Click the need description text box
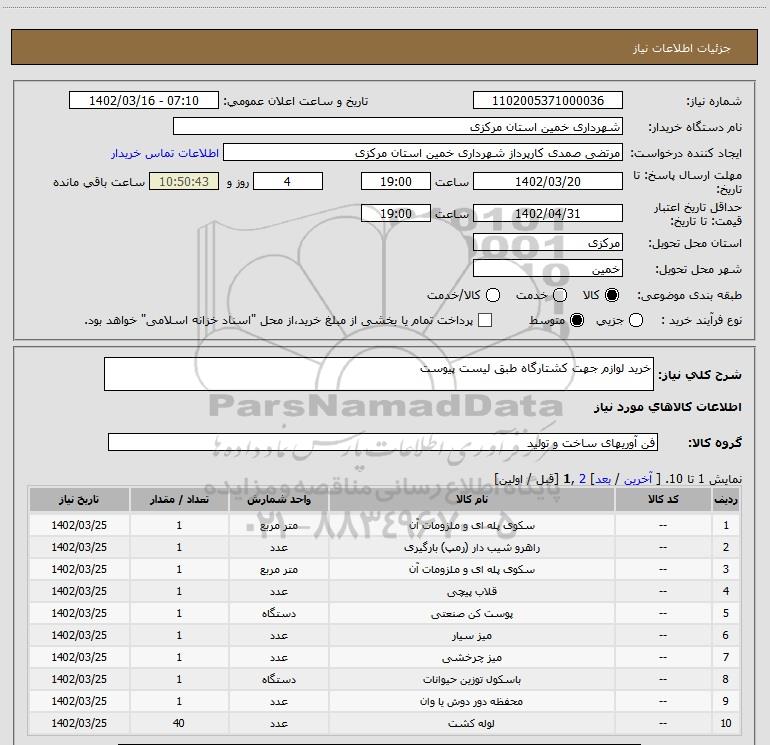 click(x=379, y=374)
